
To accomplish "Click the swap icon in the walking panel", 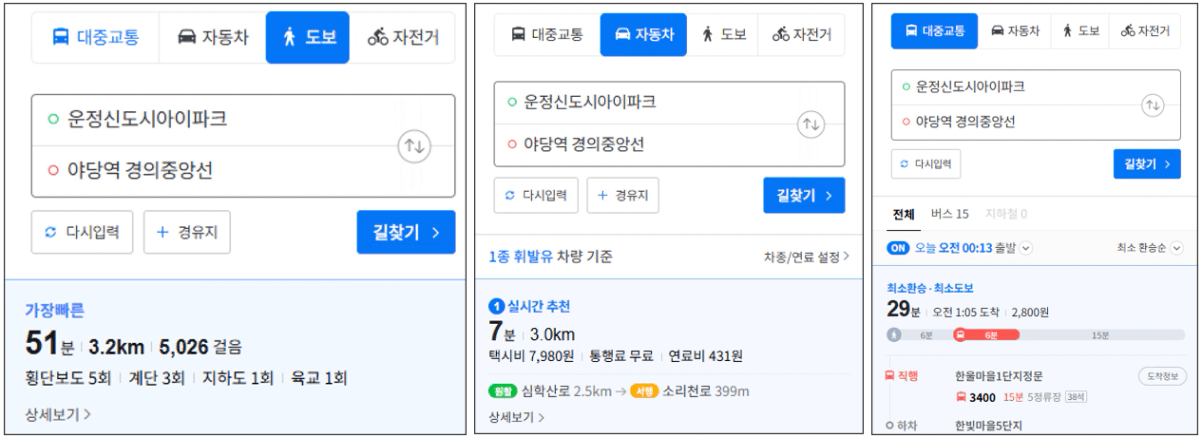I will click(x=413, y=145).
